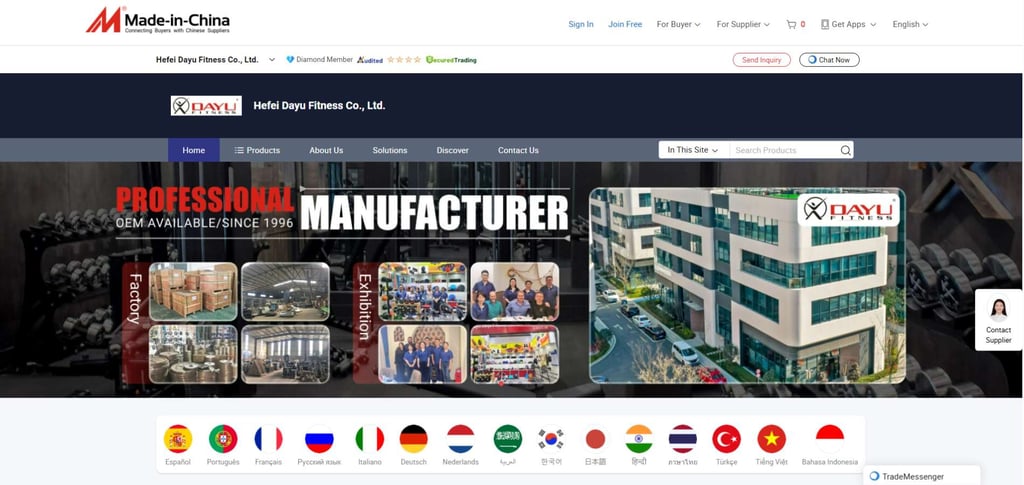Open the In This Site dropdown

693,150
